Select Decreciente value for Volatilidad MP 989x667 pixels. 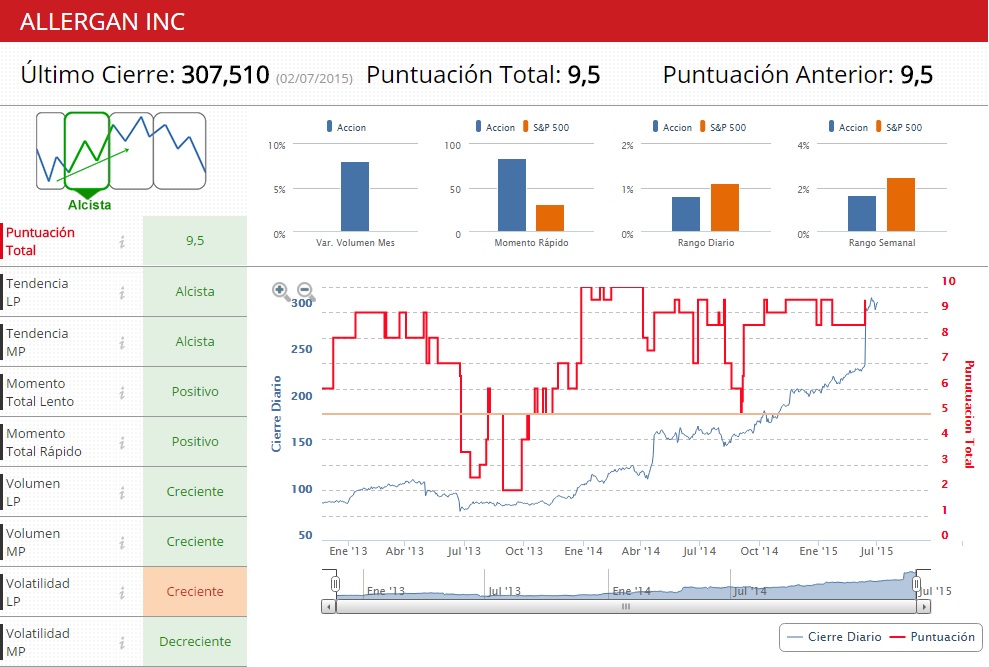[195, 641]
